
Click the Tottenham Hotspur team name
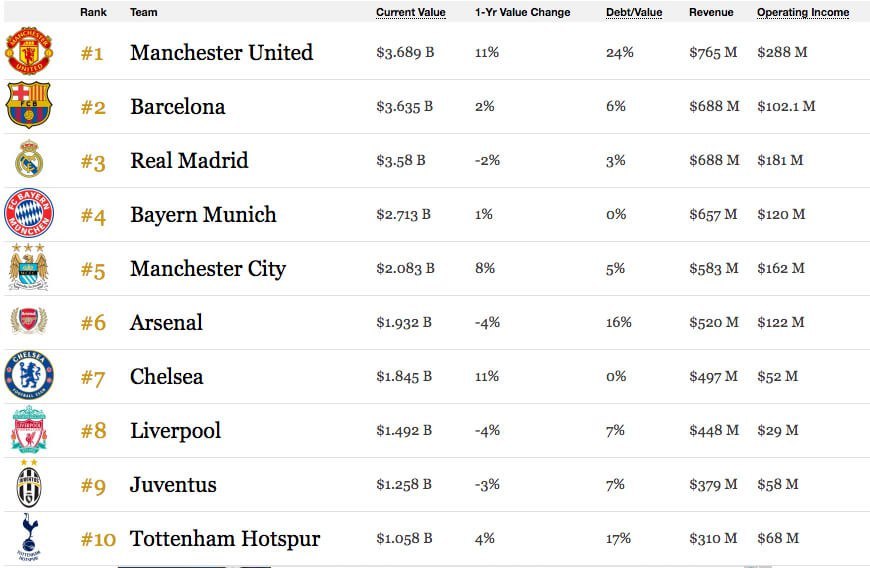tap(225, 539)
